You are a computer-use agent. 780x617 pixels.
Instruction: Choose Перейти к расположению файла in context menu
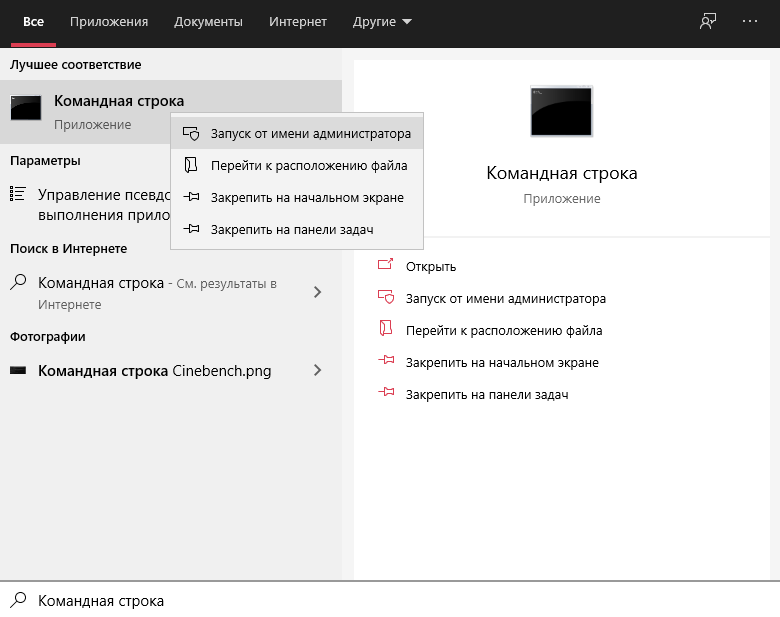(x=297, y=166)
